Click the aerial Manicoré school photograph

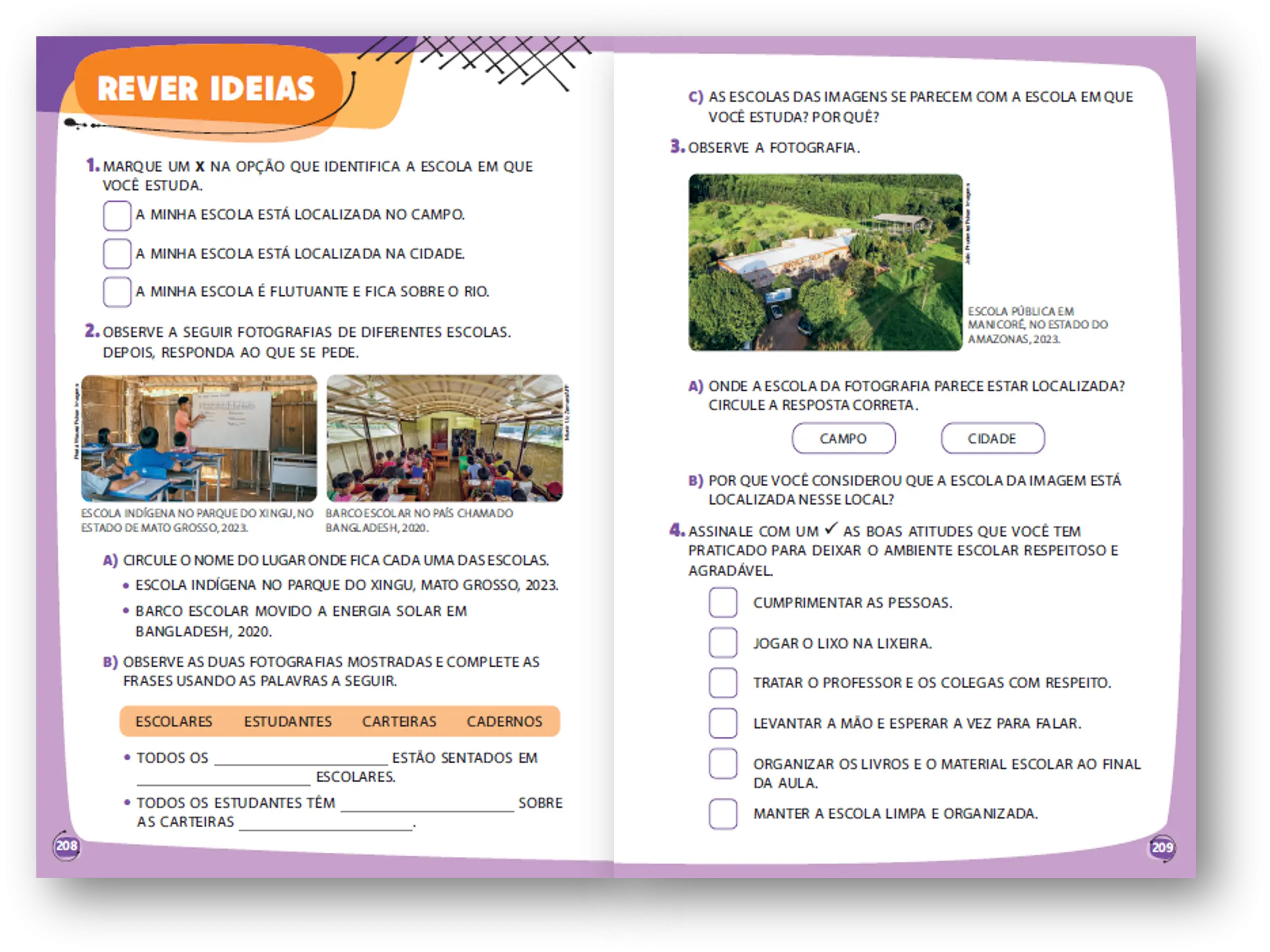[825, 262]
